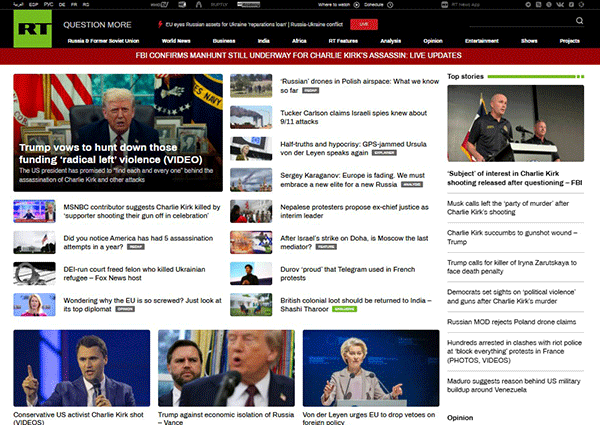Screen dimensions: 600x425
Task: Open the Projects section
Action: 569,41
